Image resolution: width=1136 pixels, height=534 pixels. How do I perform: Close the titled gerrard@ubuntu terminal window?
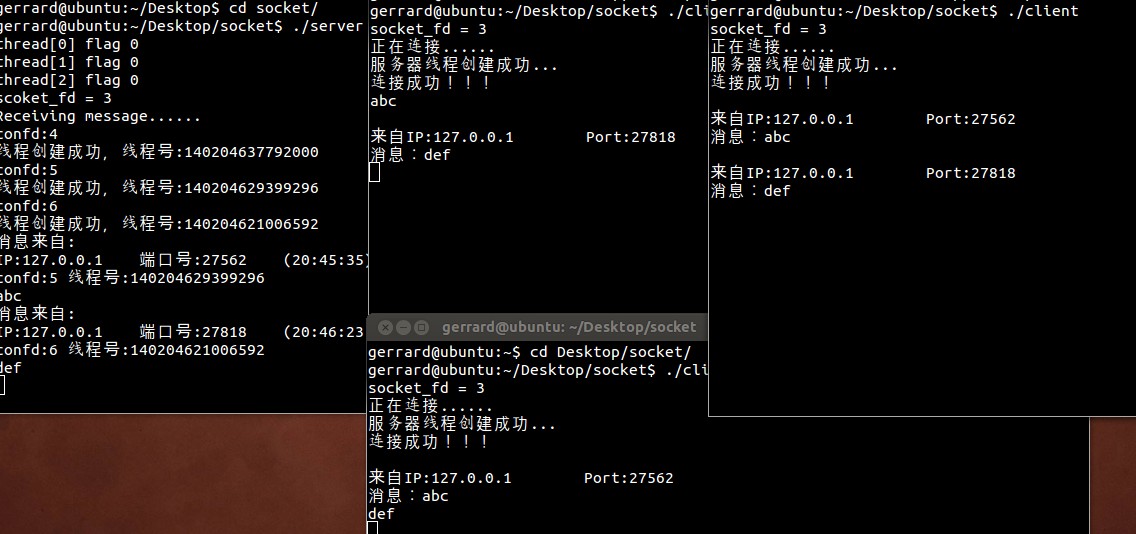[385, 328]
